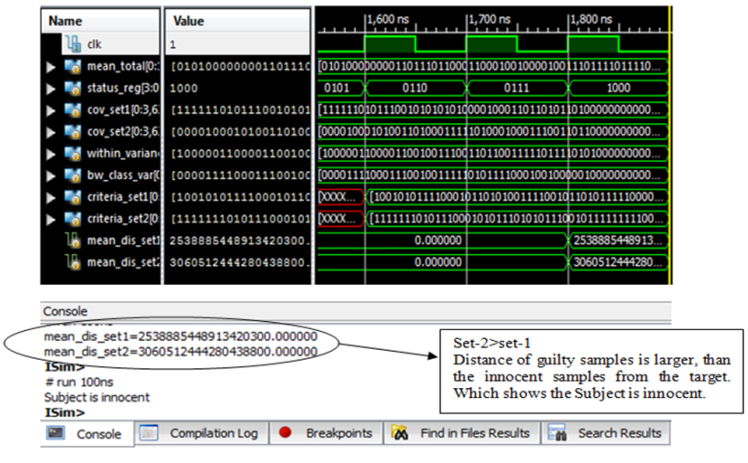Screen dimensions: 748x463
Task: Click the mean_dis_set1 signal icon
Action: [x=72, y=241]
